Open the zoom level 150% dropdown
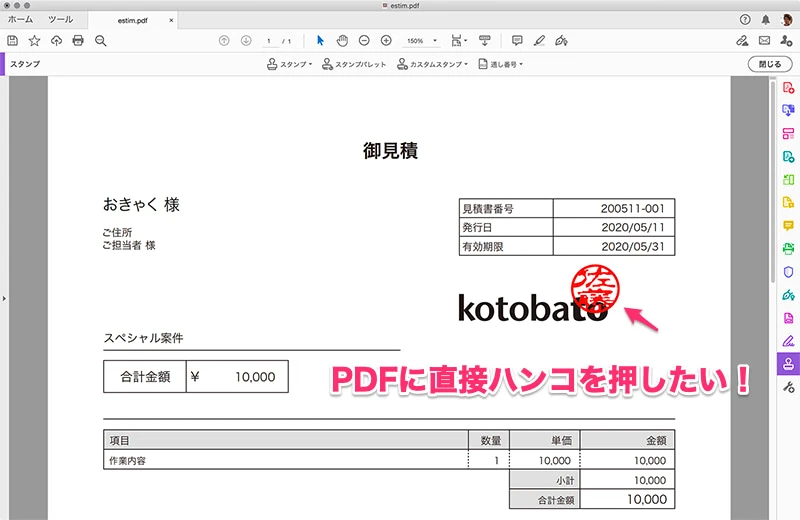 click(420, 41)
